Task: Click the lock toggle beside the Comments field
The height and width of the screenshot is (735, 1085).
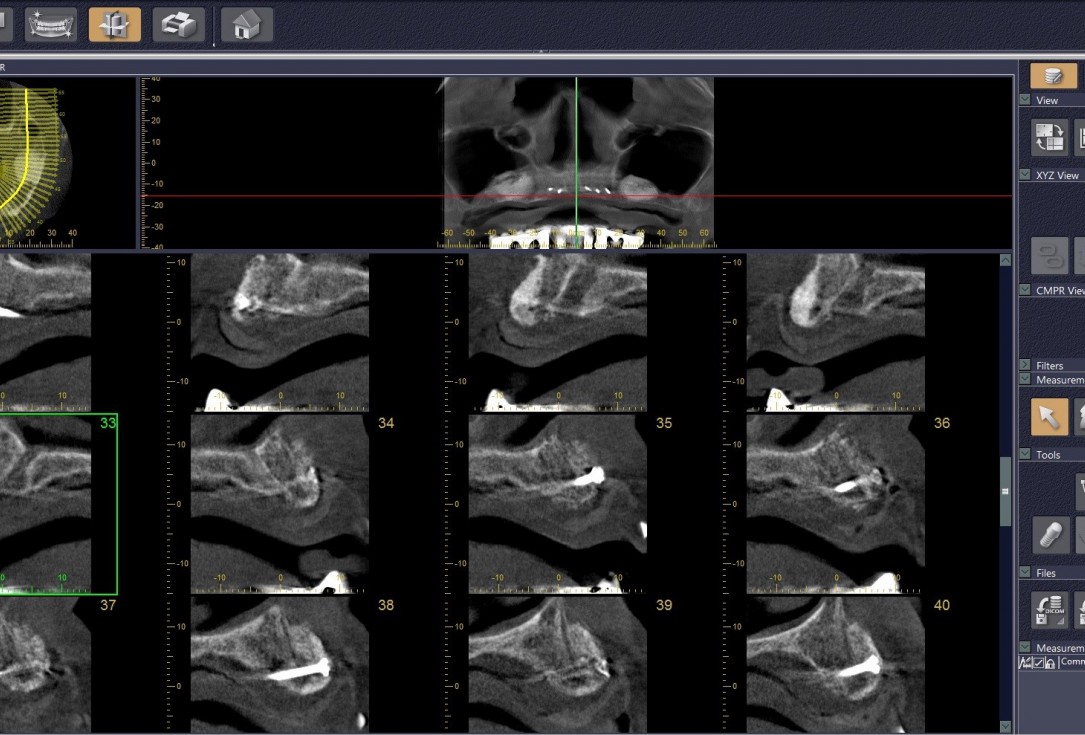Action: [1050, 663]
